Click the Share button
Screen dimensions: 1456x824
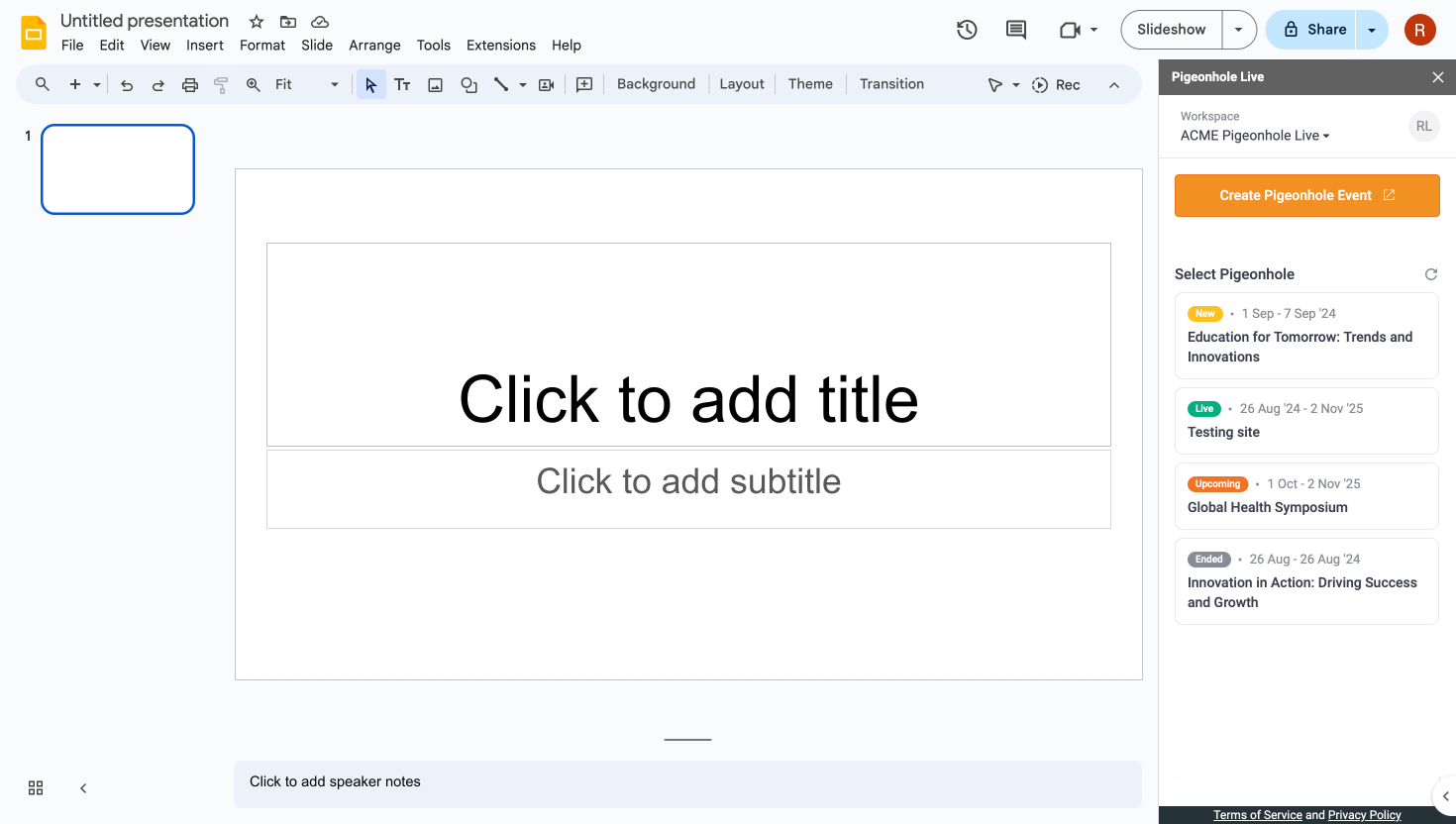pos(1311,30)
